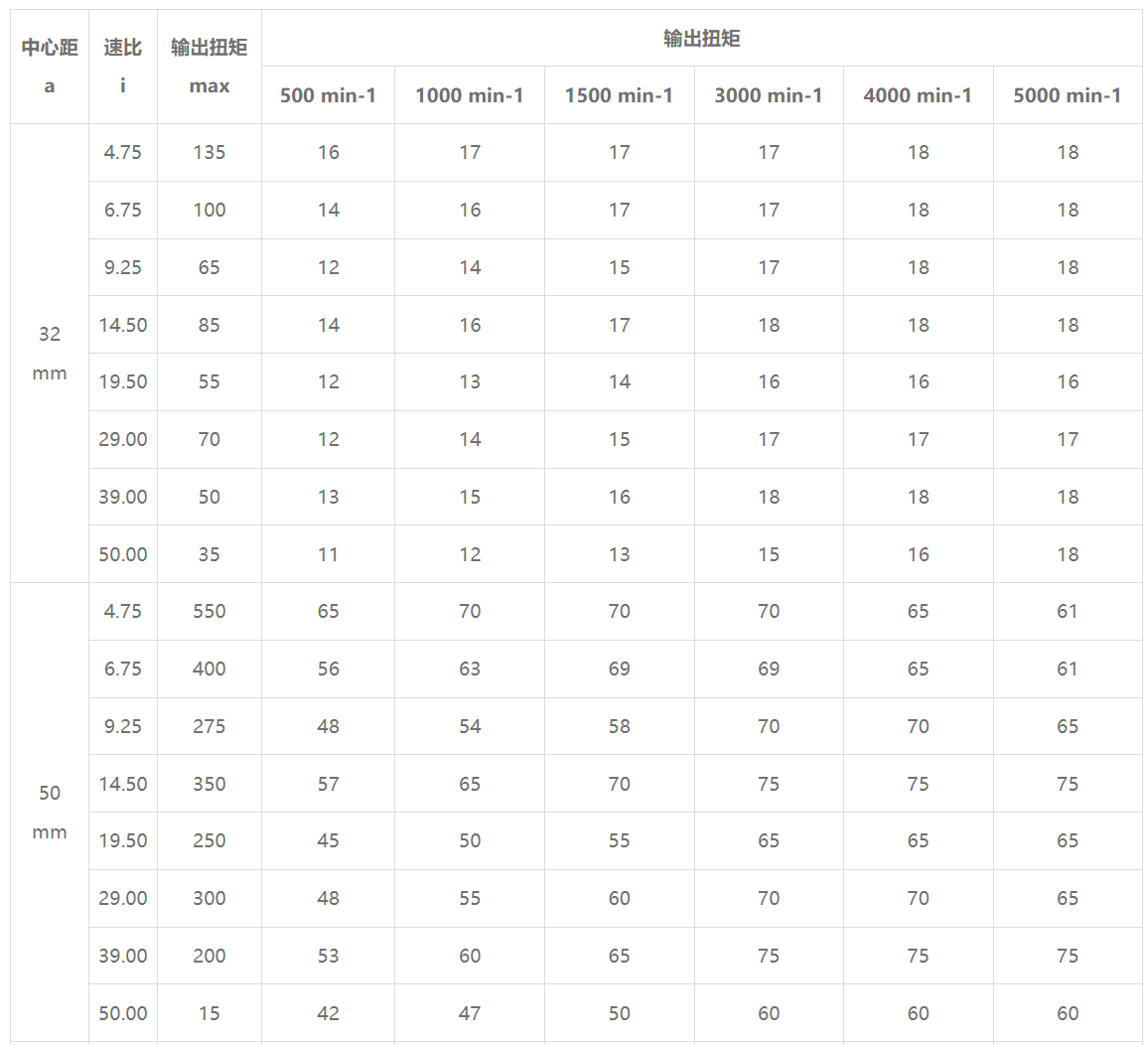Screen dimensions: 1148x1045
Task: Select the 50 mm center distance cell
Action: click(x=50, y=813)
